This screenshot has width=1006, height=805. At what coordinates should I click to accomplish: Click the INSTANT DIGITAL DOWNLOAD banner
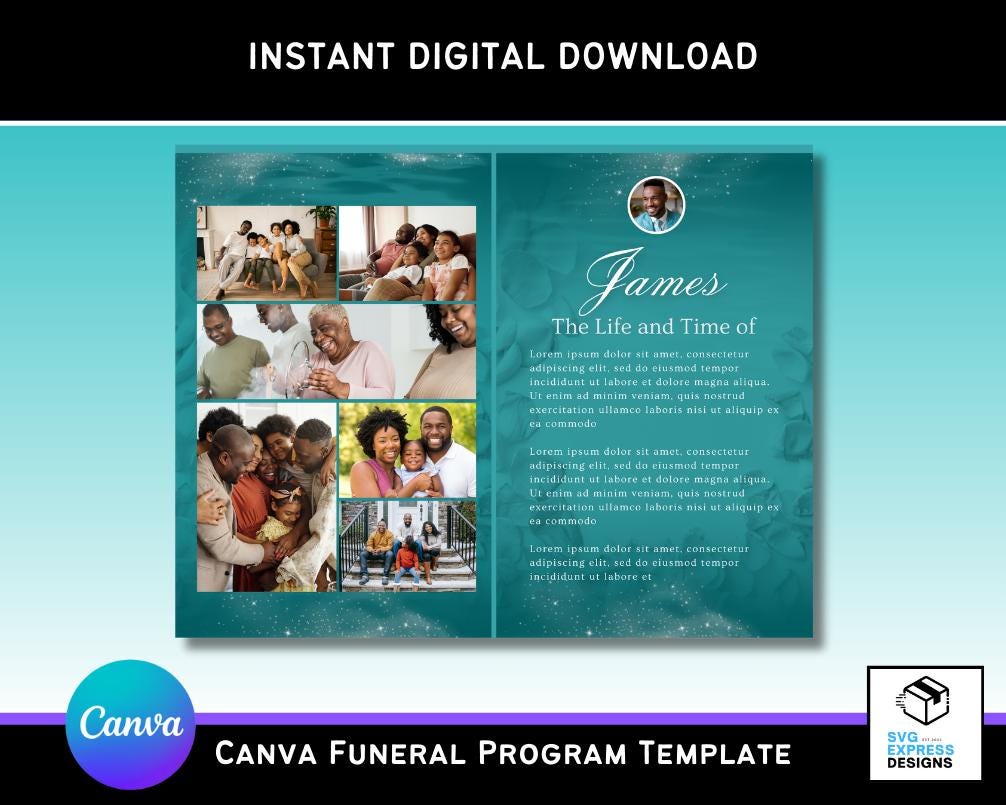pyautogui.click(x=503, y=57)
